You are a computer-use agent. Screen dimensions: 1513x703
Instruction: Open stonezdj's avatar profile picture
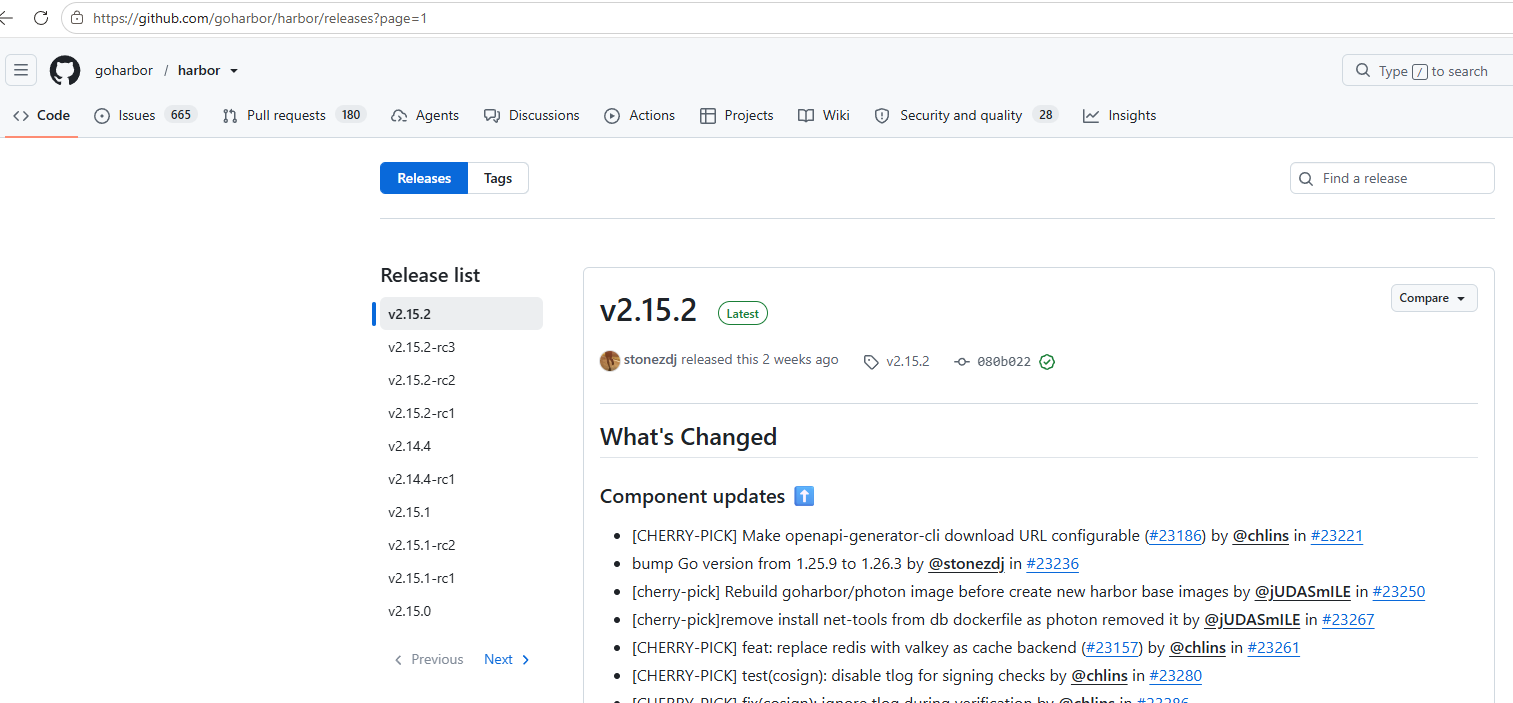(609, 361)
